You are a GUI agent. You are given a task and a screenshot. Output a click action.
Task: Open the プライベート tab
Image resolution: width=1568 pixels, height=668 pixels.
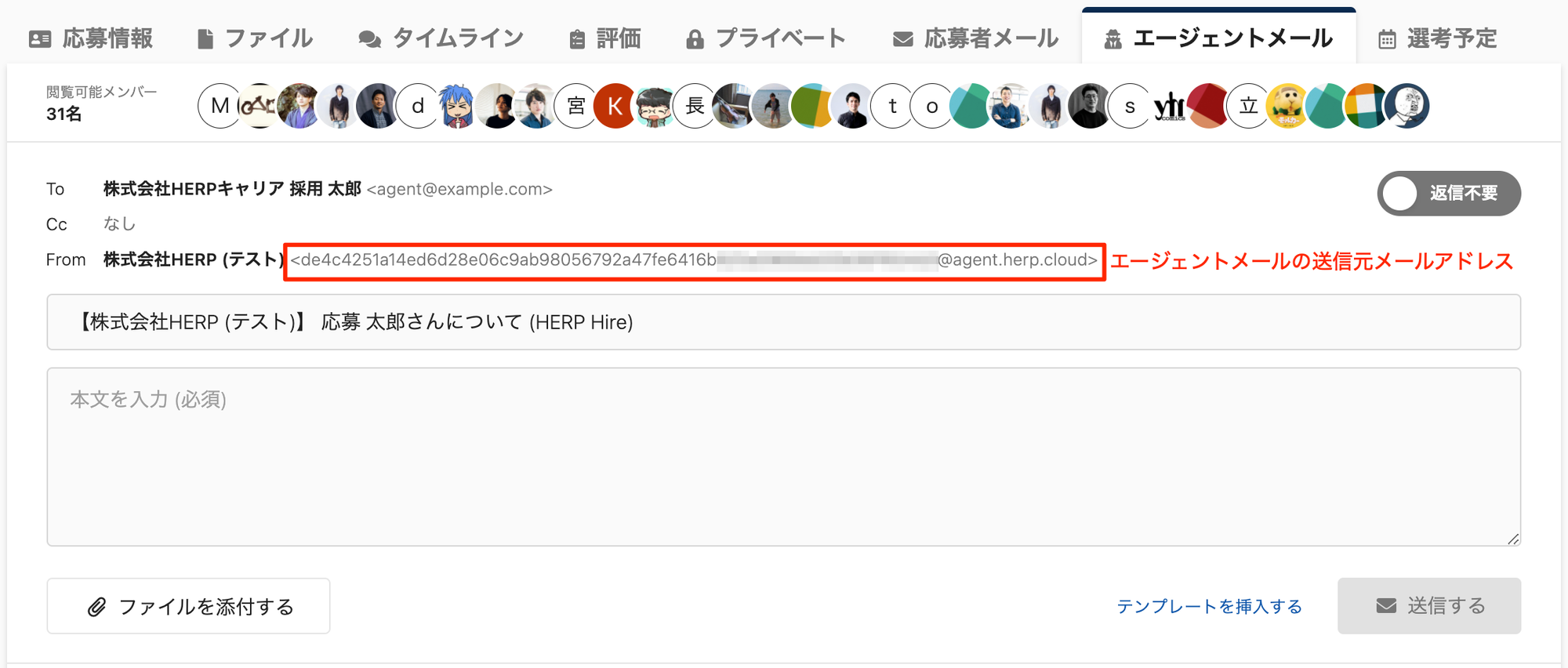click(x=765, y=38)
